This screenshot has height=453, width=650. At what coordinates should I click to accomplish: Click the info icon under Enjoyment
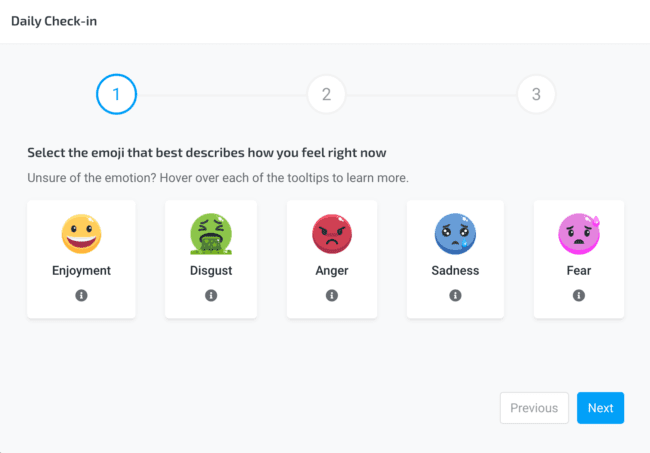[81, 295]
